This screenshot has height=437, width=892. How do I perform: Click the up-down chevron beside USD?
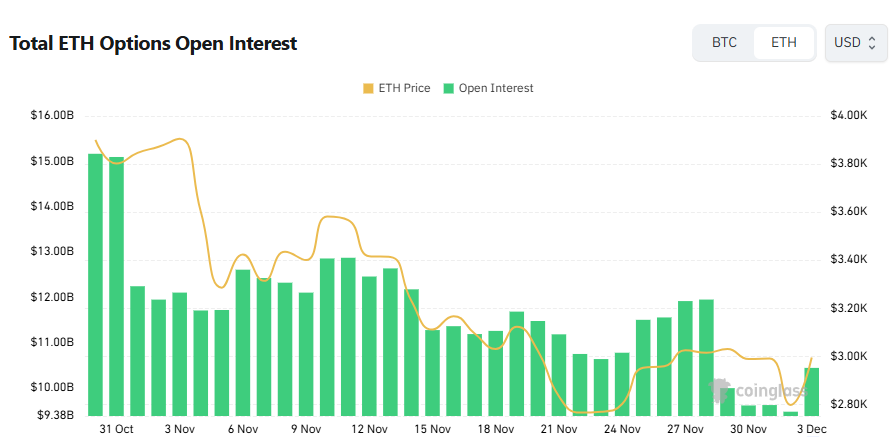point(872,43)
